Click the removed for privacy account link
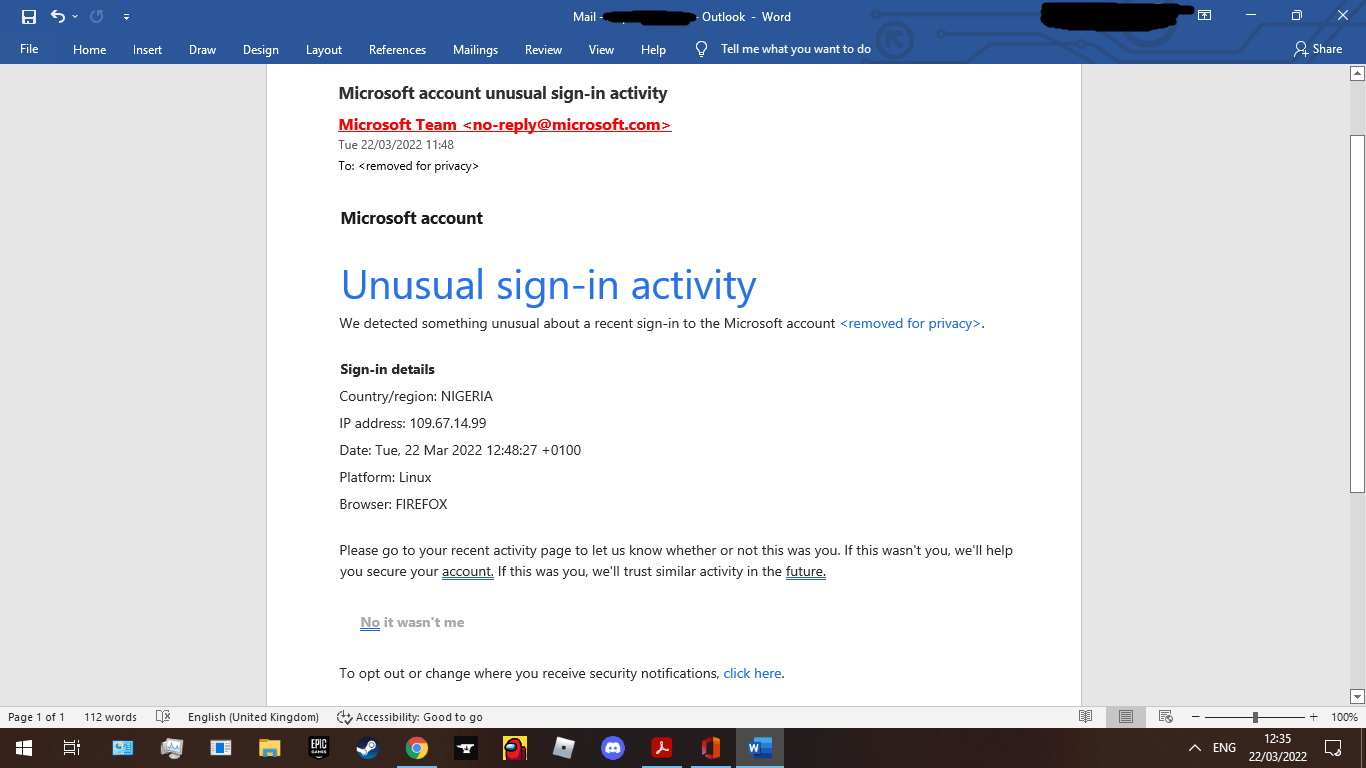1366x768 pixels. click(910, 323)
